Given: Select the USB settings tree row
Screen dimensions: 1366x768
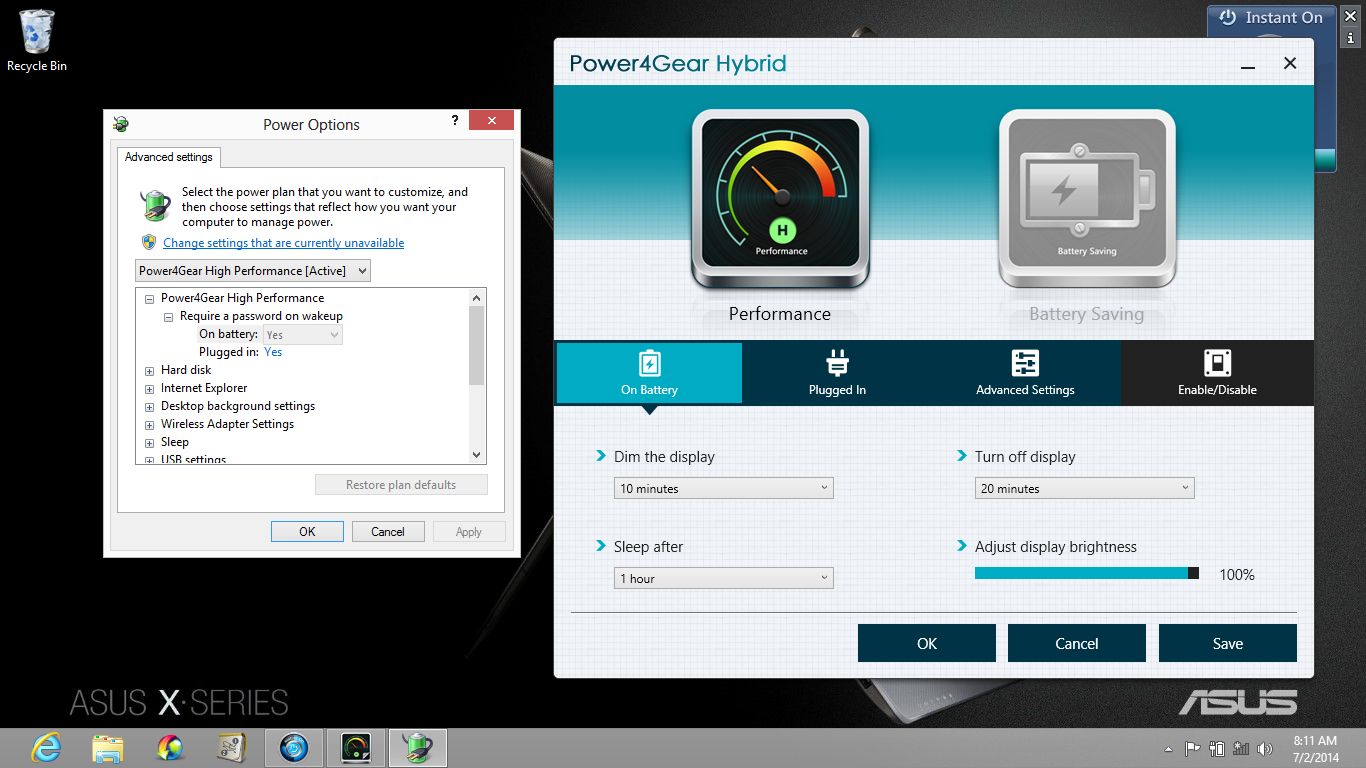Looking at the screenshot, I should point(193,459).
